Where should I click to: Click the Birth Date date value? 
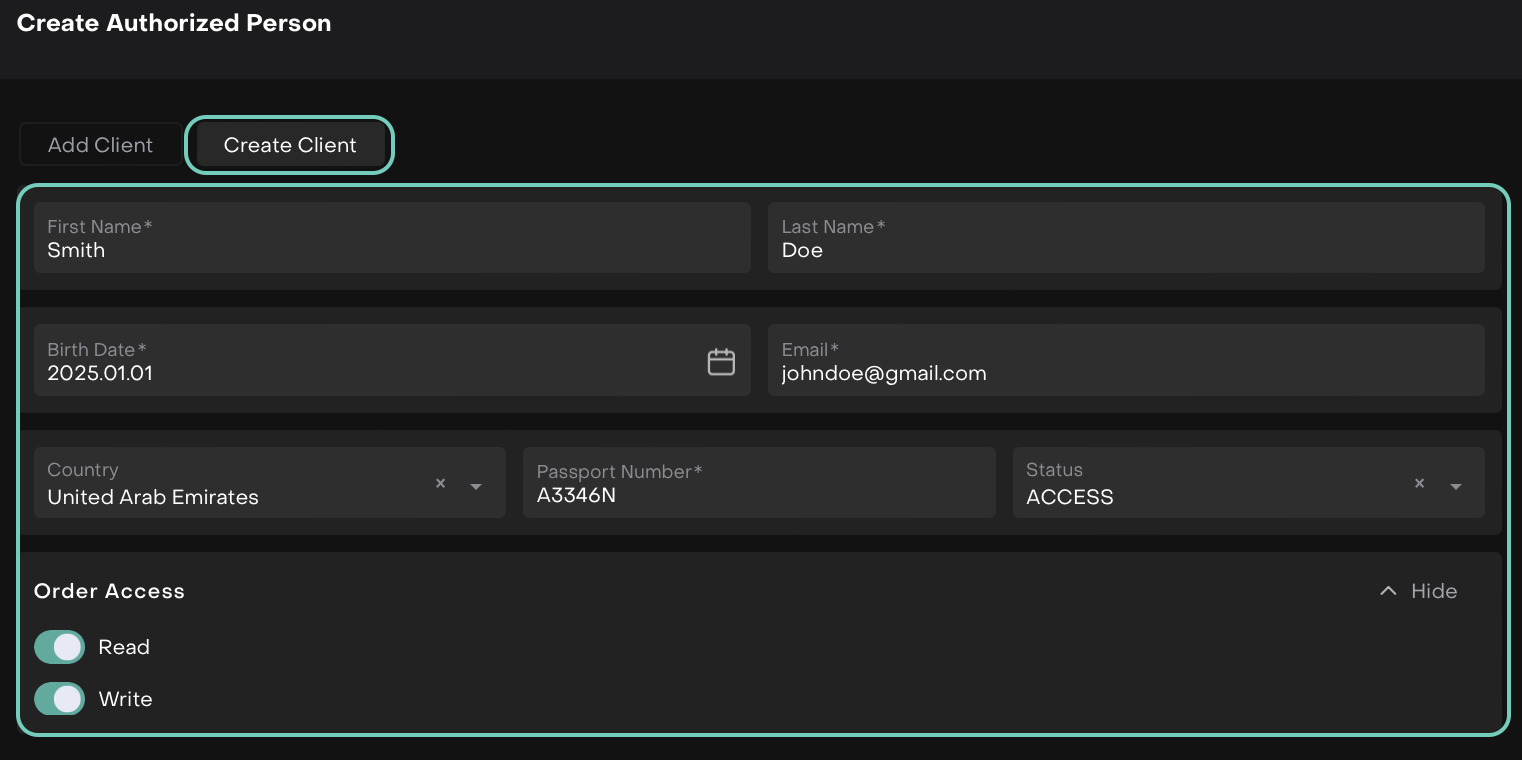(100, 373)
